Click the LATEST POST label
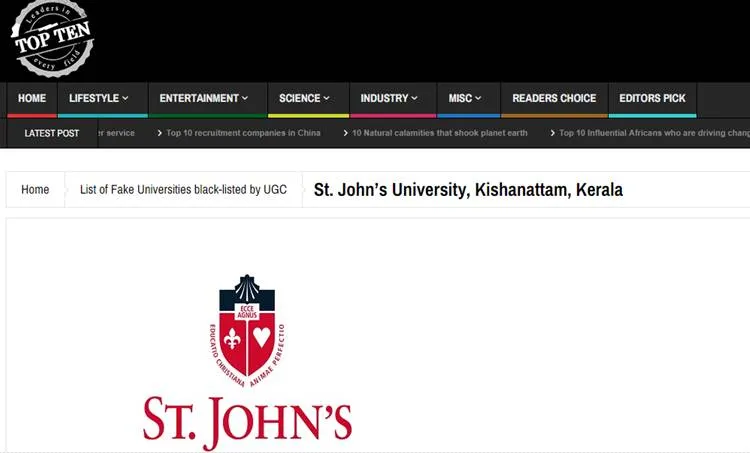 [52, 133]
